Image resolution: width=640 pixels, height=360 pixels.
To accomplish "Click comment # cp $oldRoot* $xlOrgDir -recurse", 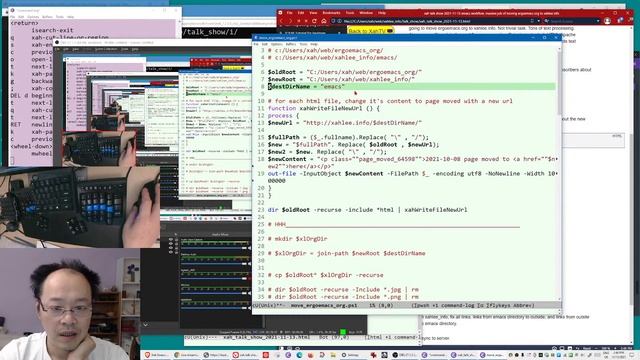I will coord(325,275).
